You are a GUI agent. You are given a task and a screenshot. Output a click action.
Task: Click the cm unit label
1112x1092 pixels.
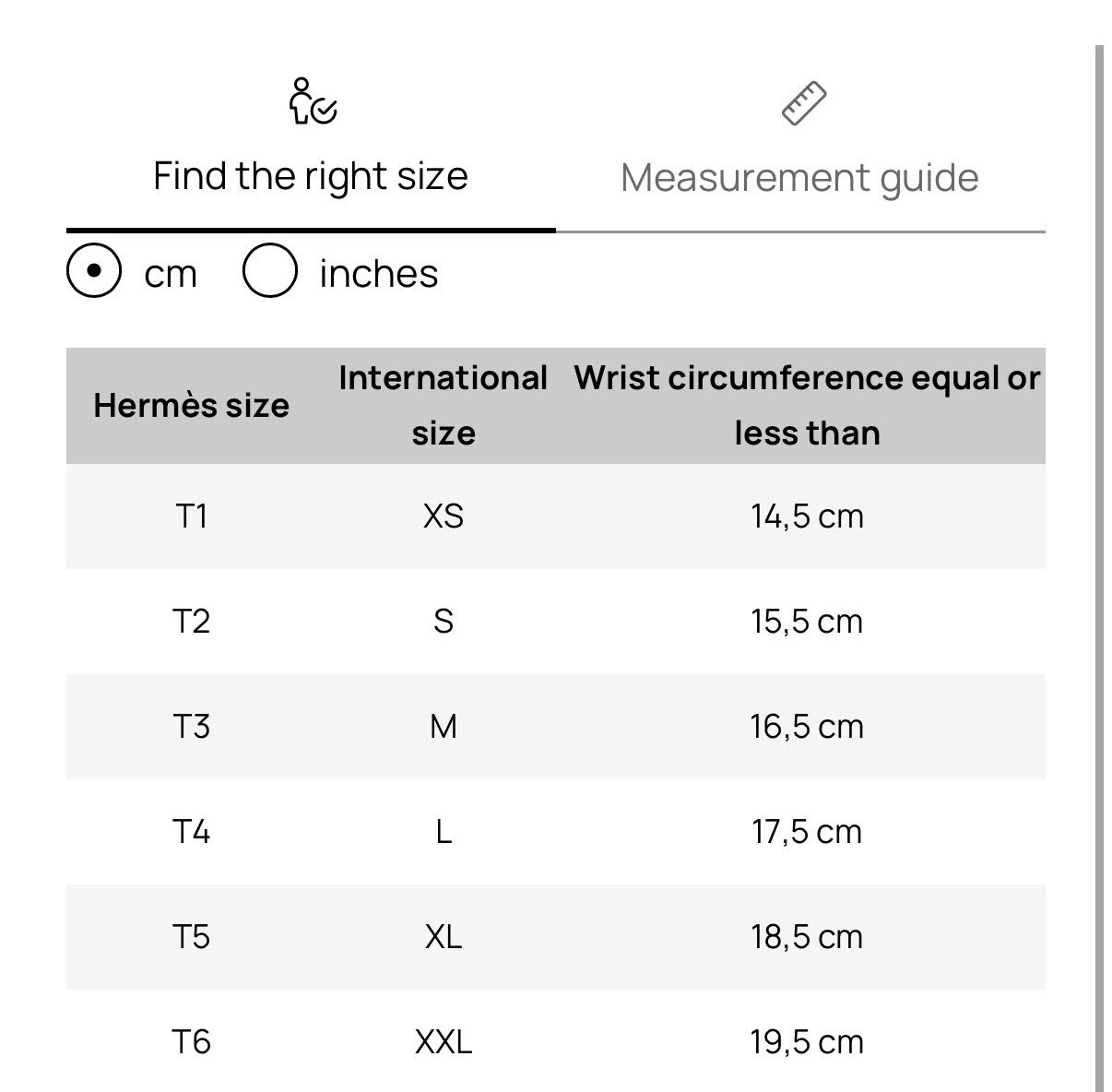point(171,275)
